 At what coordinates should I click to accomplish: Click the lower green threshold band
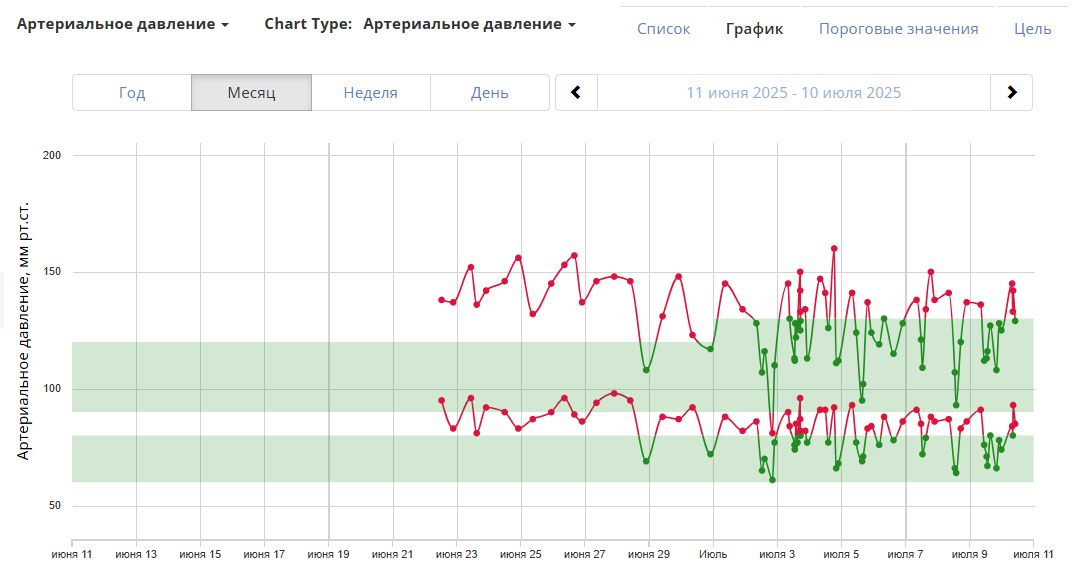coord(300,458)
